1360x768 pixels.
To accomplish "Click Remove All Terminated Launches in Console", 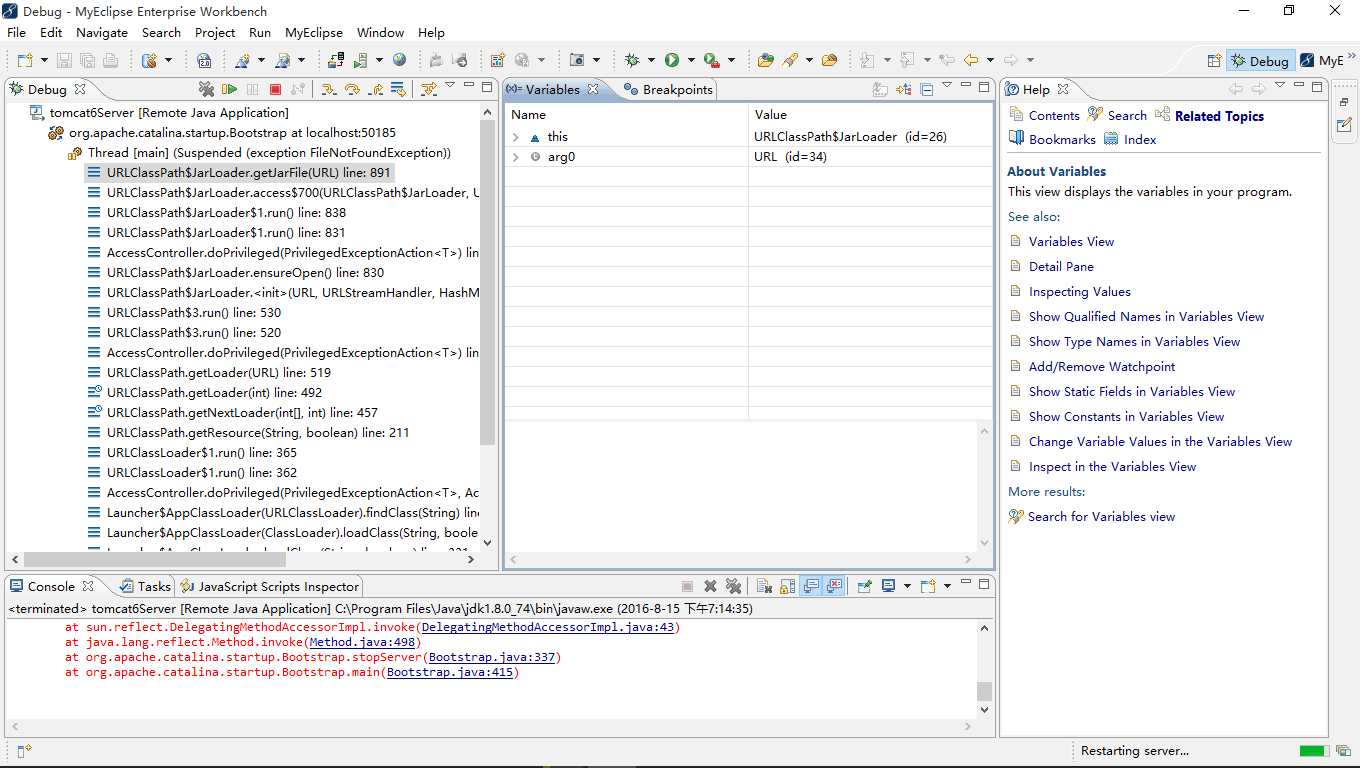I will 733,586.
